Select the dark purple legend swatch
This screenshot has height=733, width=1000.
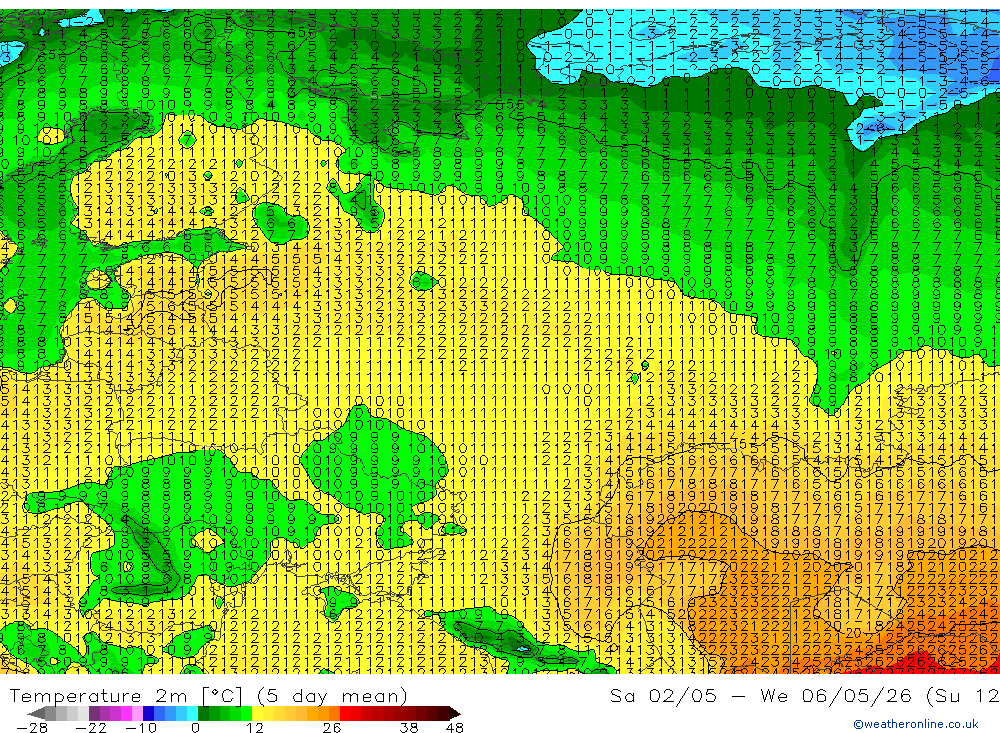94,714
